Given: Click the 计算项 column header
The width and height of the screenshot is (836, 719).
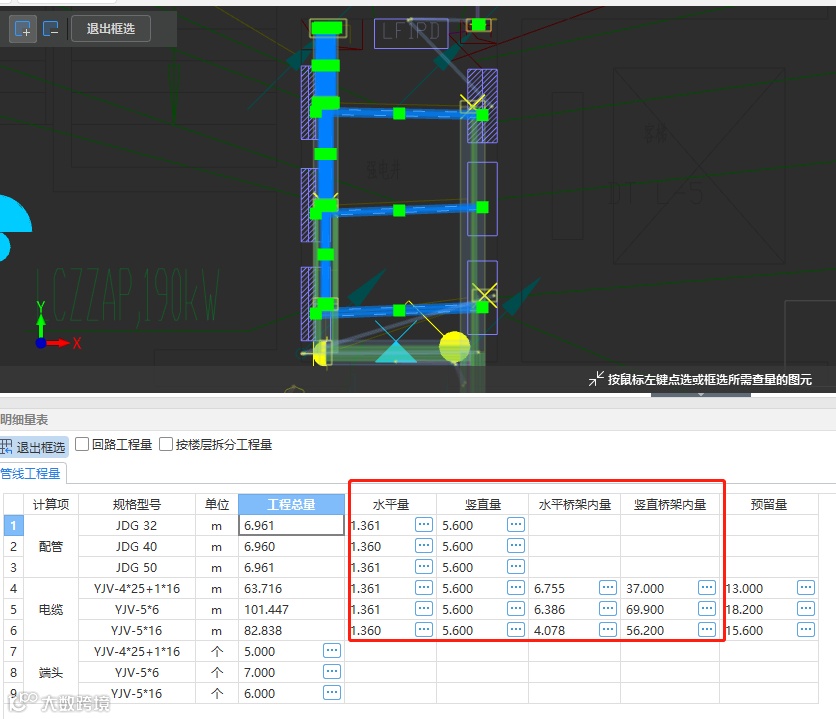Looking at the screenshot, I should click(x=51, y=504).
